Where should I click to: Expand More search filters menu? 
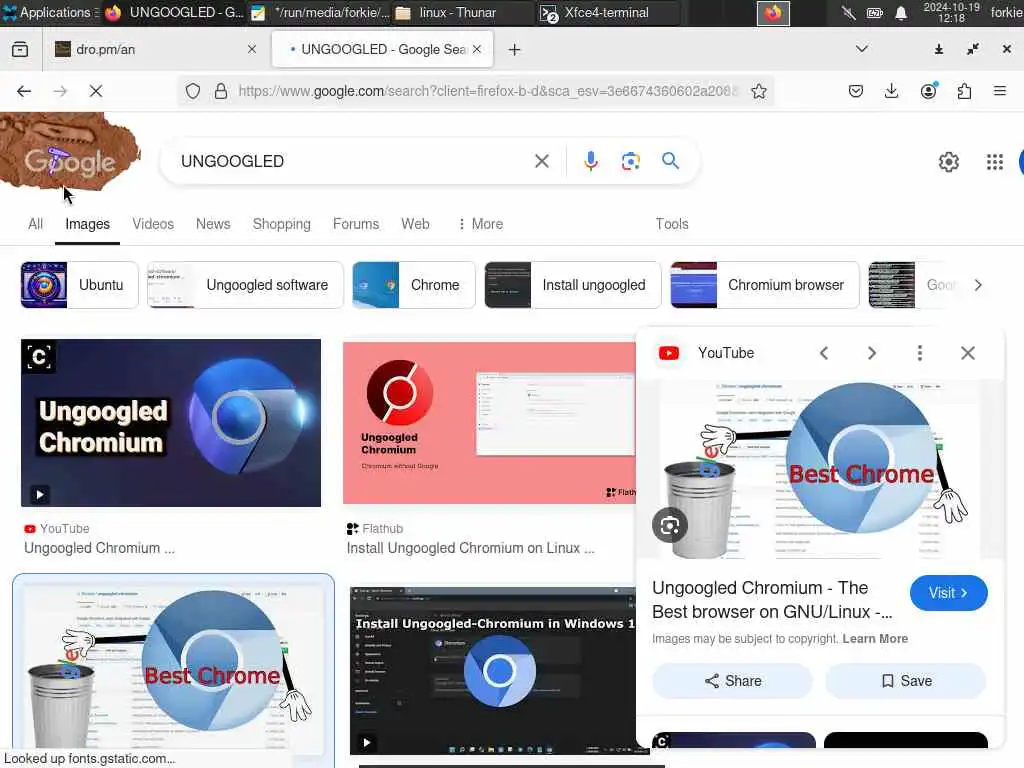480,224
